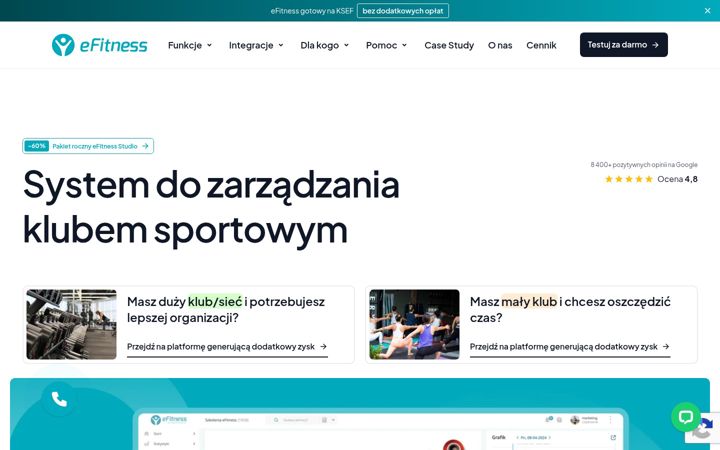Click the 'System do zarządzania klubem sportowym' heading
Screen dimensions: 720x450
pyautogui.click(x=211, y=207)
